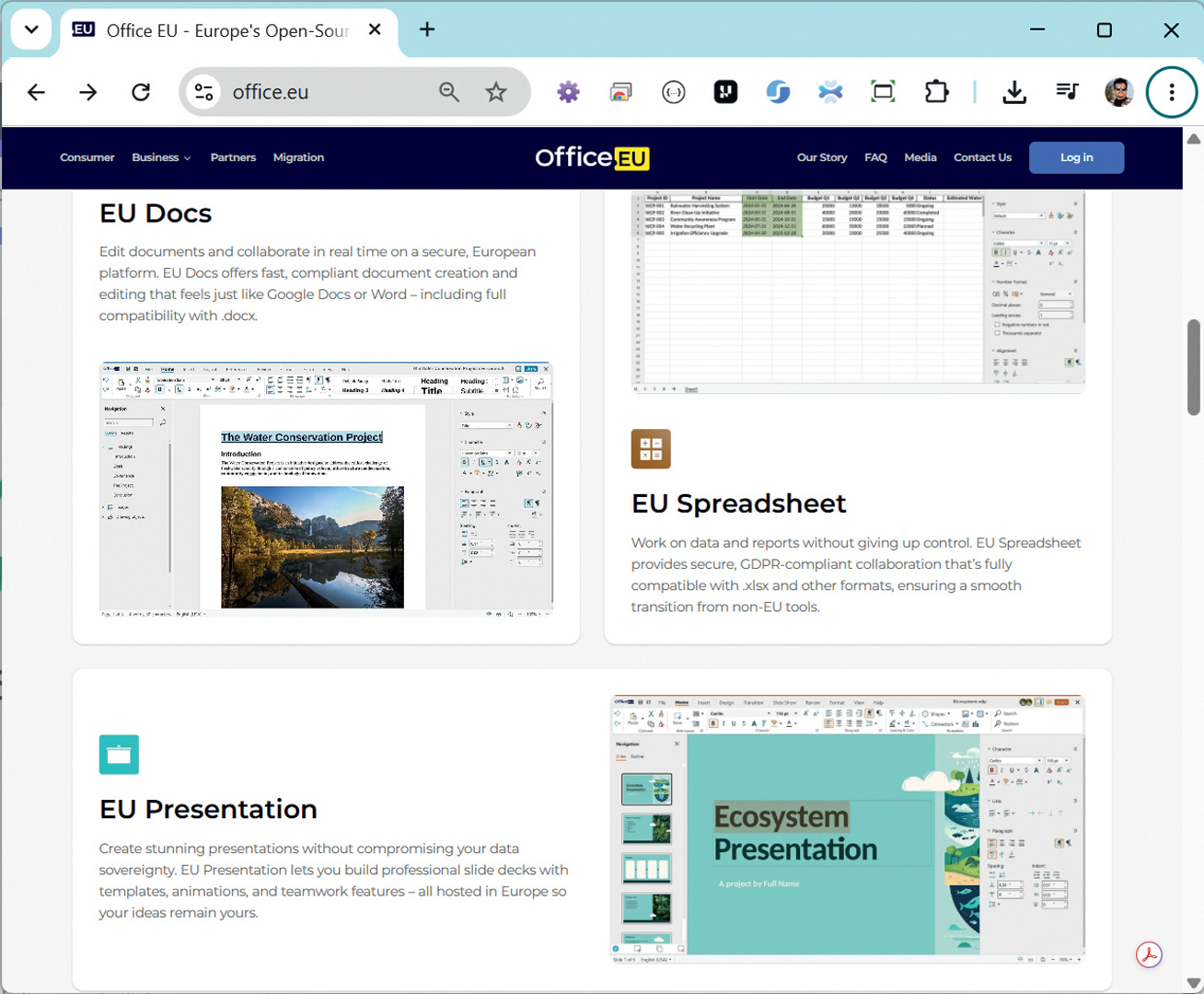
Task: Open the Chrome three-dot menu
Action: point(1172,92)
